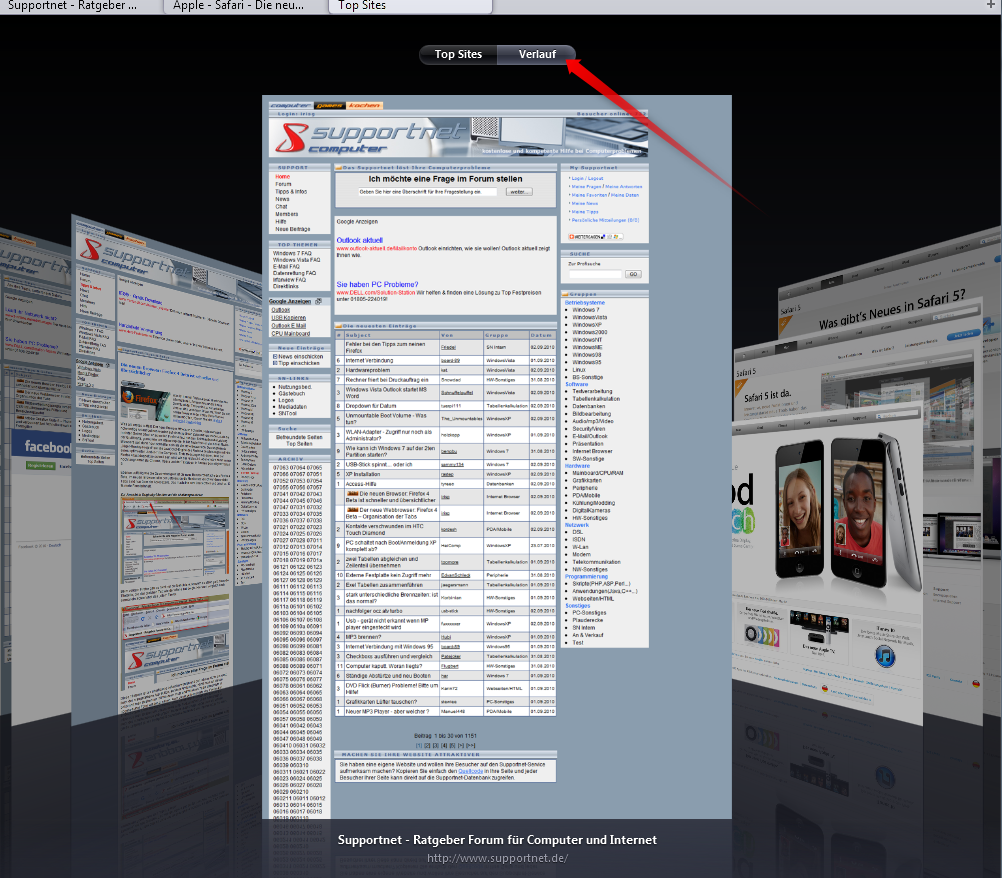Image resolution: width=1002 pixels, height=878 pixels.
Task: Open the centered Supportnet page preview
Action: point(497,457)
